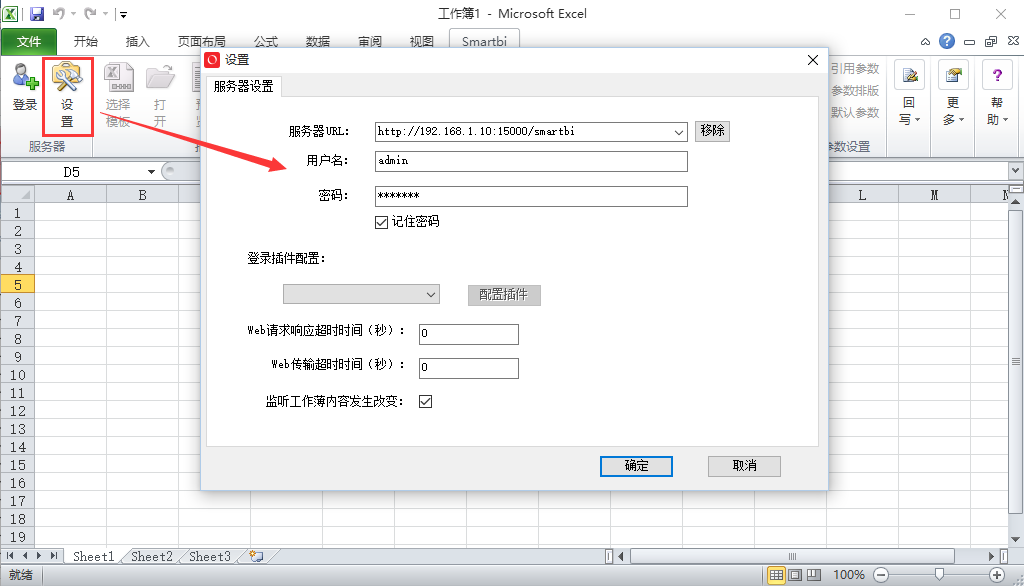Switch to the 视图 ribbon tab
The image size is (1024, 586).
coord(421,42)
